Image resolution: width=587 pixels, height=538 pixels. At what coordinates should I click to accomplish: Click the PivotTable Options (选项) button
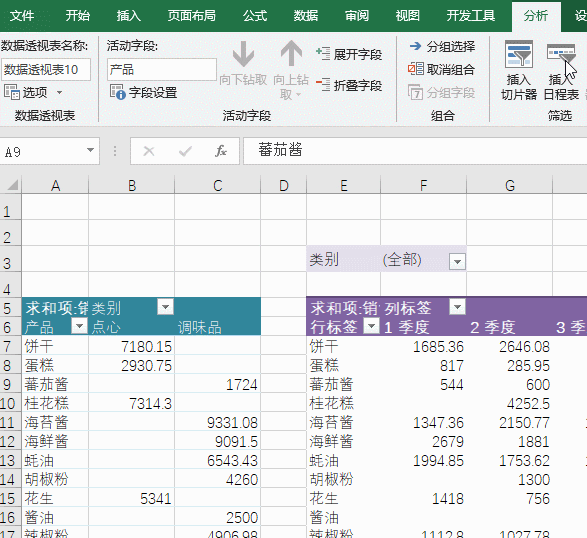(x=26, y=92)
